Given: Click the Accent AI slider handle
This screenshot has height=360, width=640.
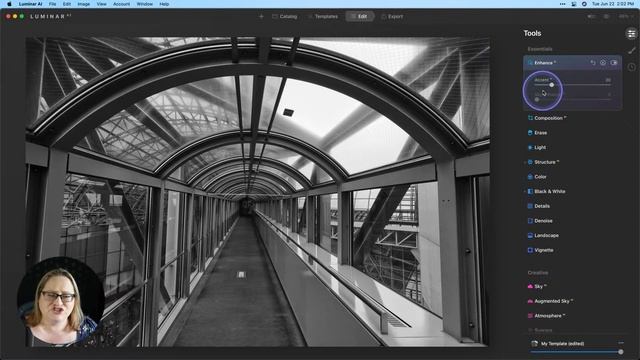Looking at the screenshot, I should tap(551, 85).
